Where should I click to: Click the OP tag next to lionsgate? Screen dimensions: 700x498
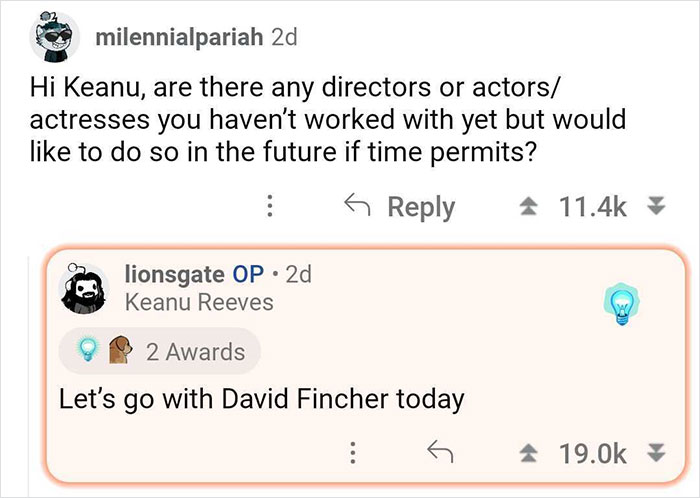coord(247,273)
